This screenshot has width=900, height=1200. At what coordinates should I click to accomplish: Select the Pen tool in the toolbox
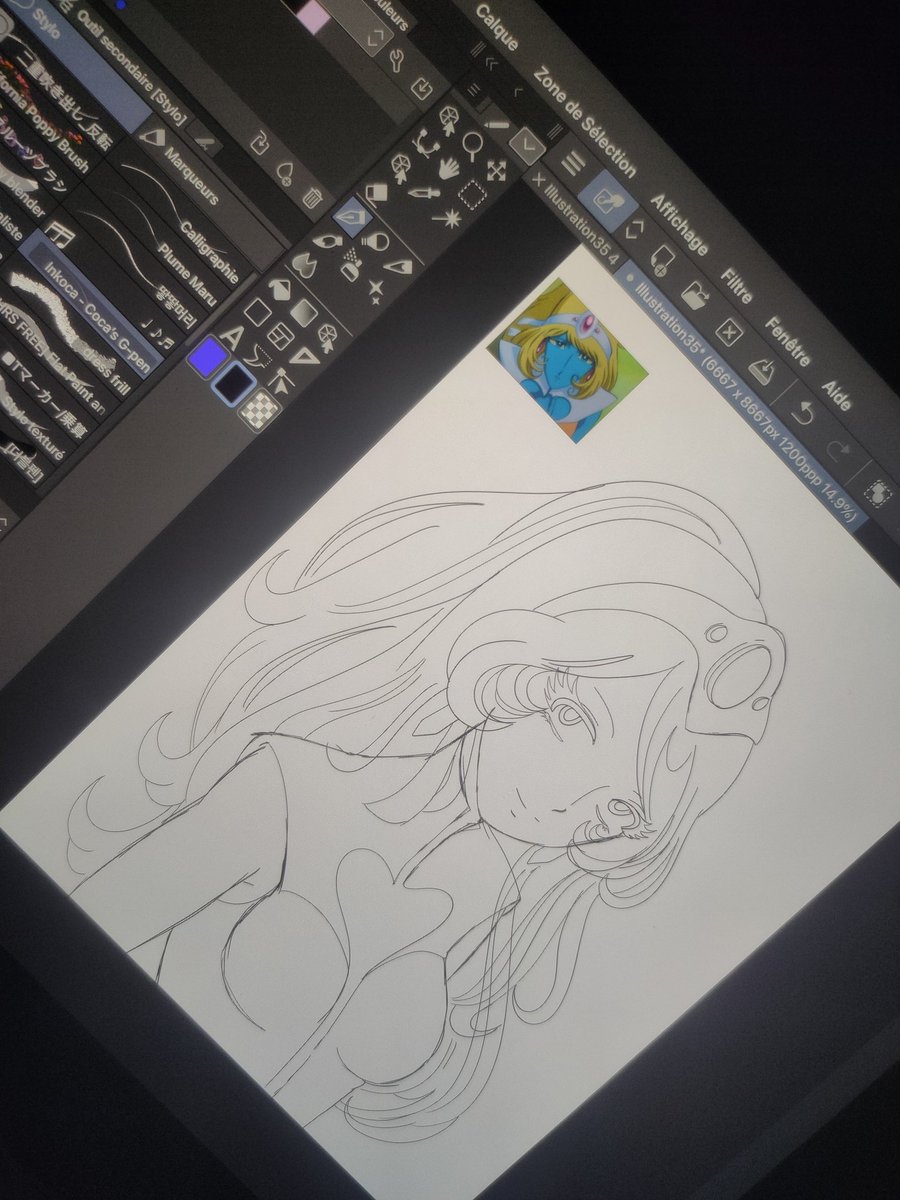[351, 216]
